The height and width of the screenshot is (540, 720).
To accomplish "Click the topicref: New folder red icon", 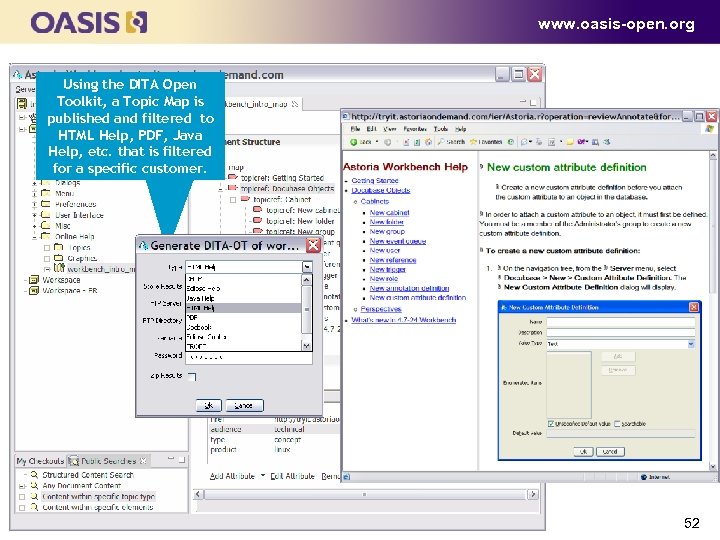I will point(258,220).
